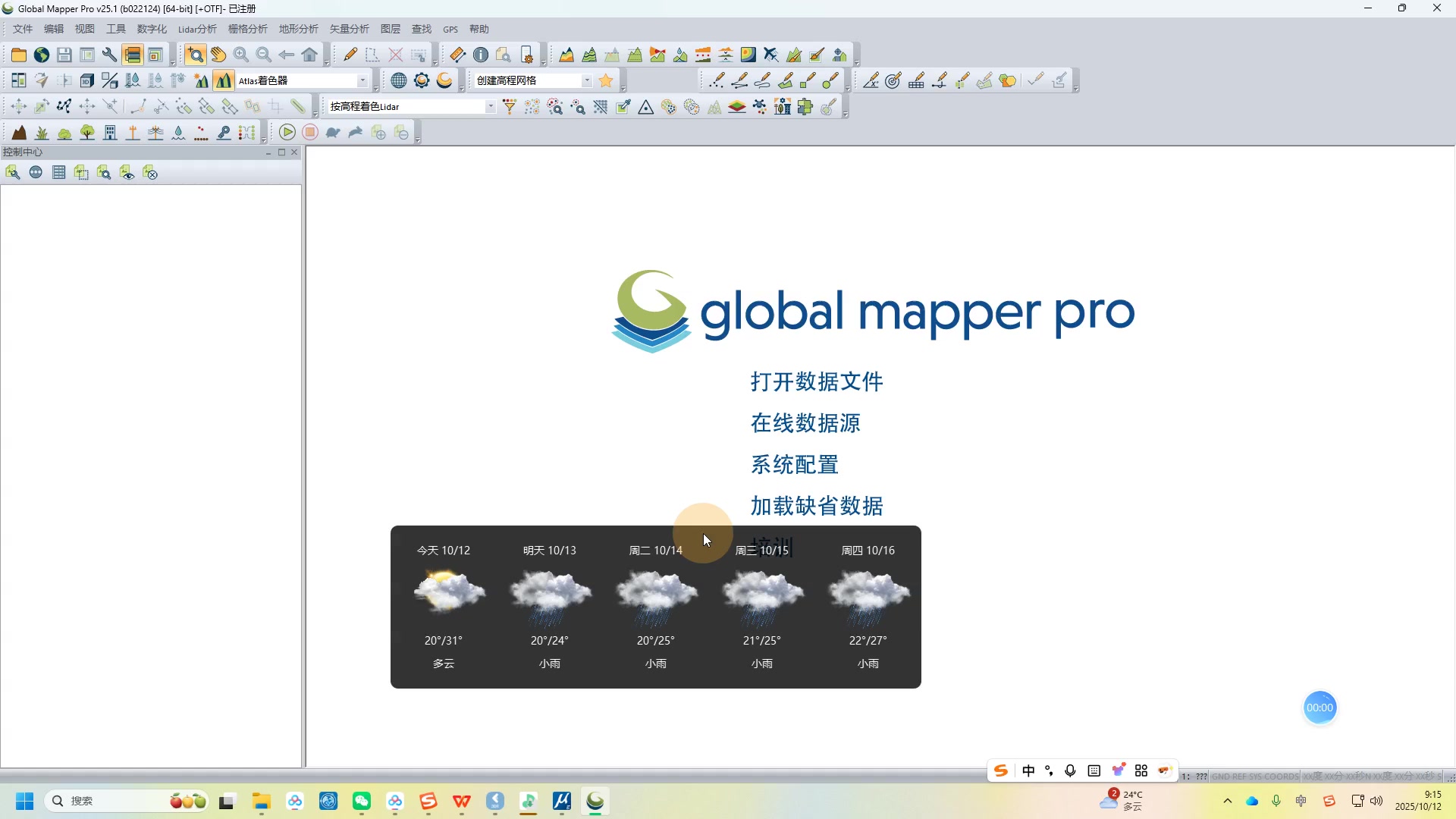
Task: Click the favorites star icon
Action: coord(605,80)
